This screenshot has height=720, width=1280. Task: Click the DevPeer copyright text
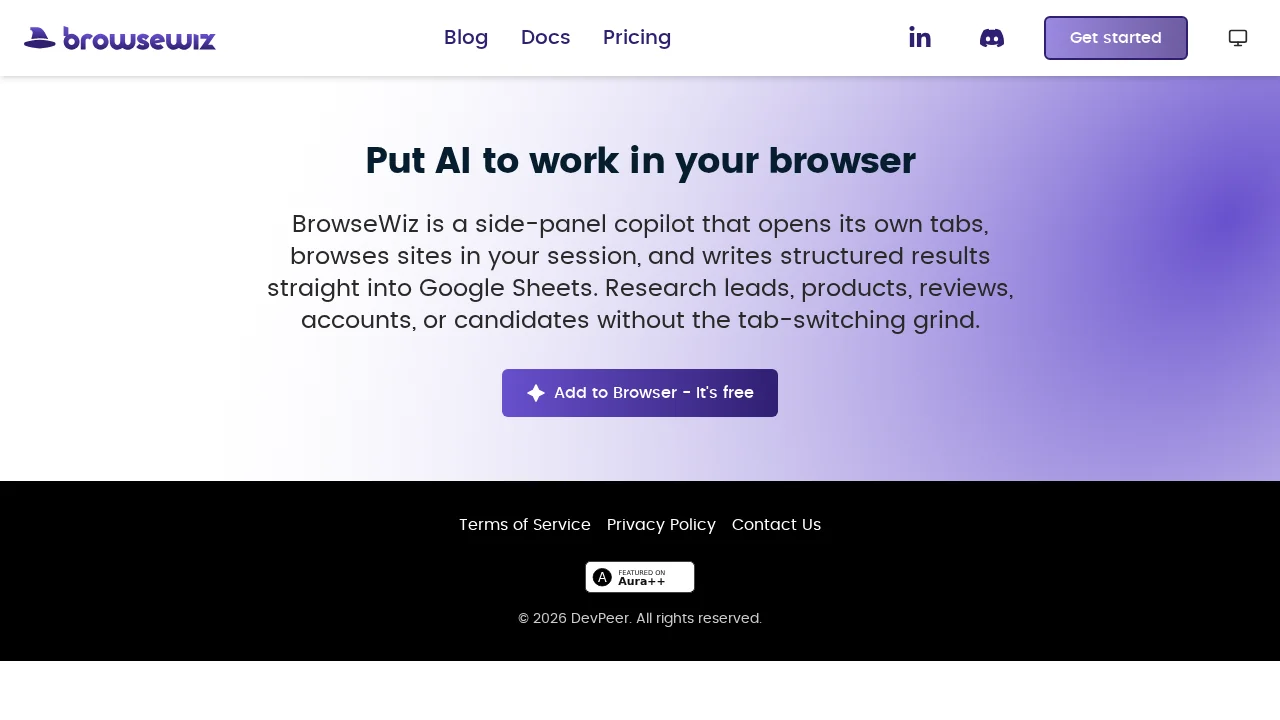coord(640,618)
